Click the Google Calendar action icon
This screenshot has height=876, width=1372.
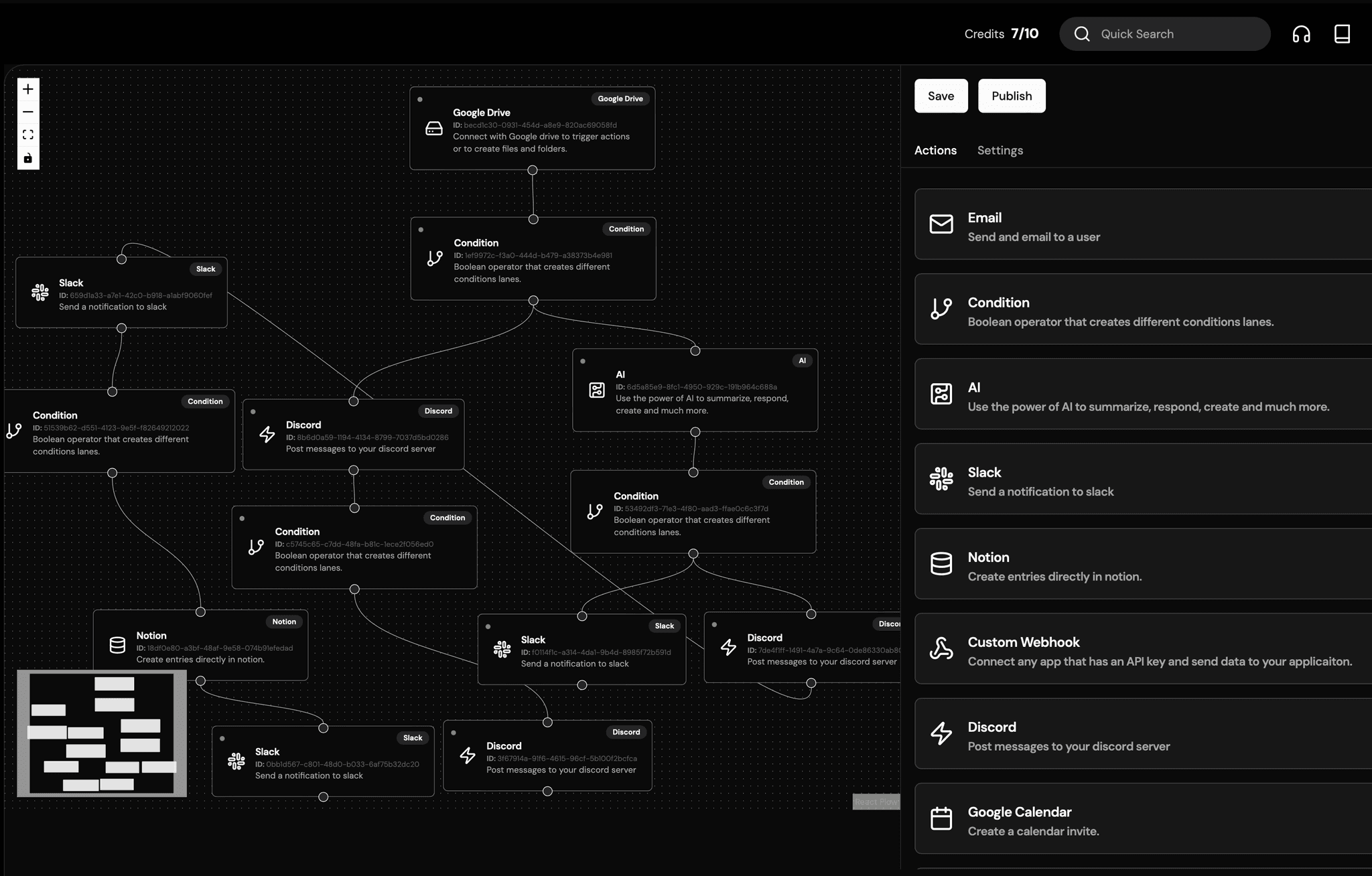pyautogui.click(x=941, y=818)
